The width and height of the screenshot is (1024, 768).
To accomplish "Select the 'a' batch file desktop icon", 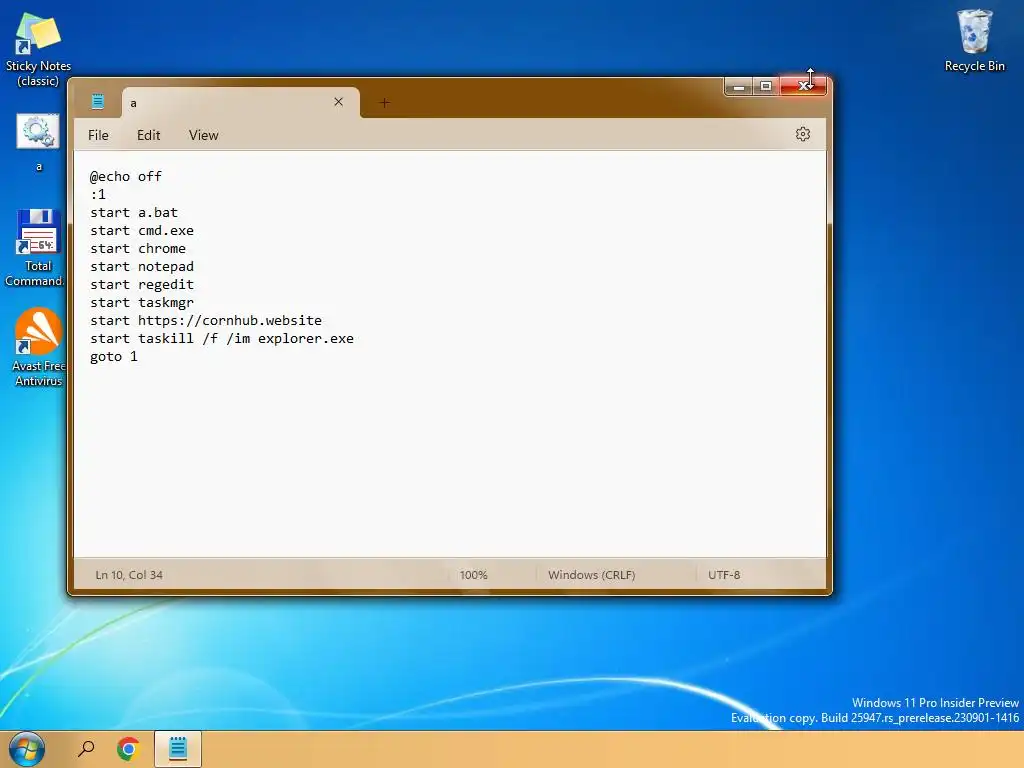I will pos(38,142).
